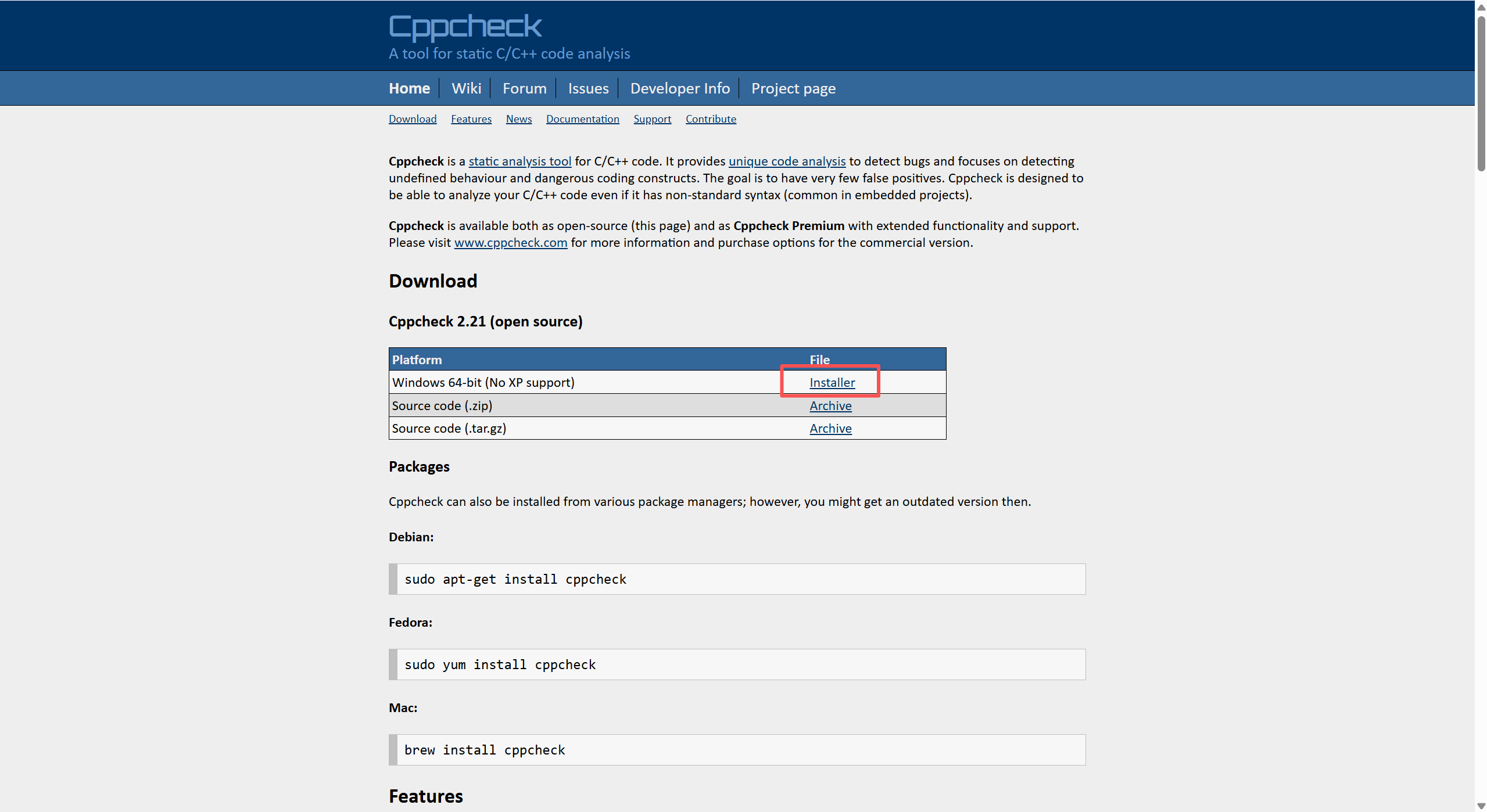
Task: Open the Issues navigation tab
Action: pyautogui.click(x=588, y=88)
